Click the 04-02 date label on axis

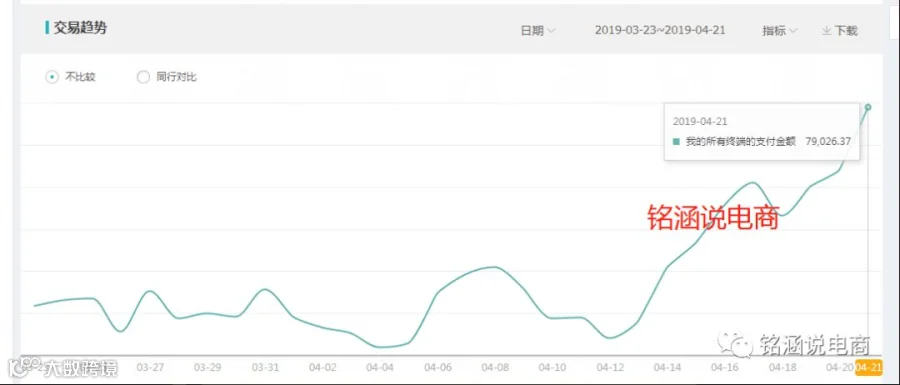323,367
